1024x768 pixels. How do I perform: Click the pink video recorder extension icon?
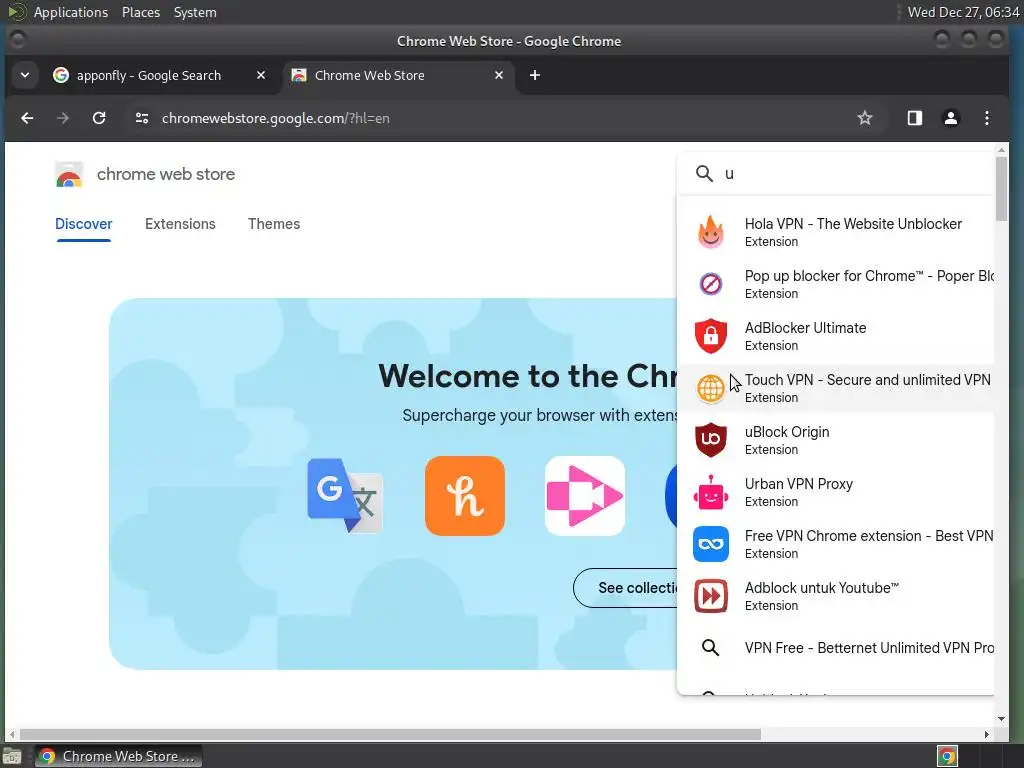point(584,496)
